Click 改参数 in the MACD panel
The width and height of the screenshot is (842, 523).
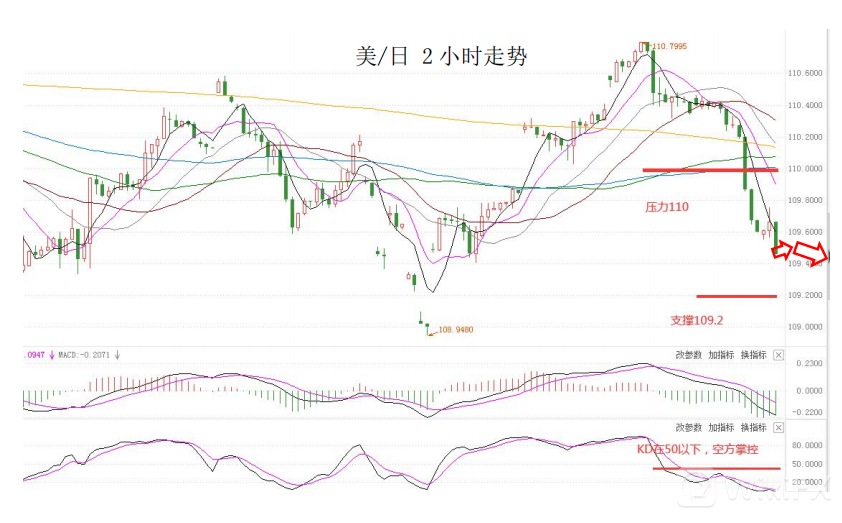point(689,355)
